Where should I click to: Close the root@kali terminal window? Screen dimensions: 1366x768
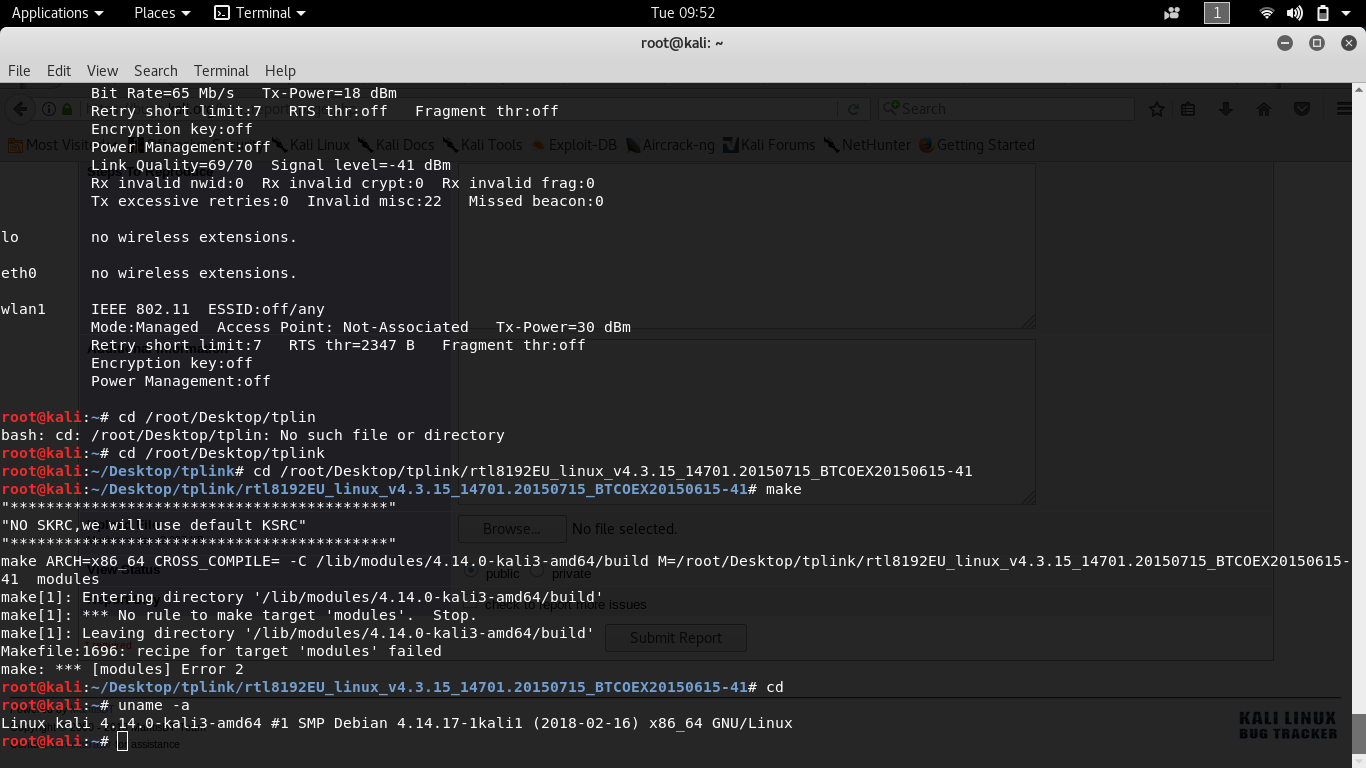(1349, 43)
